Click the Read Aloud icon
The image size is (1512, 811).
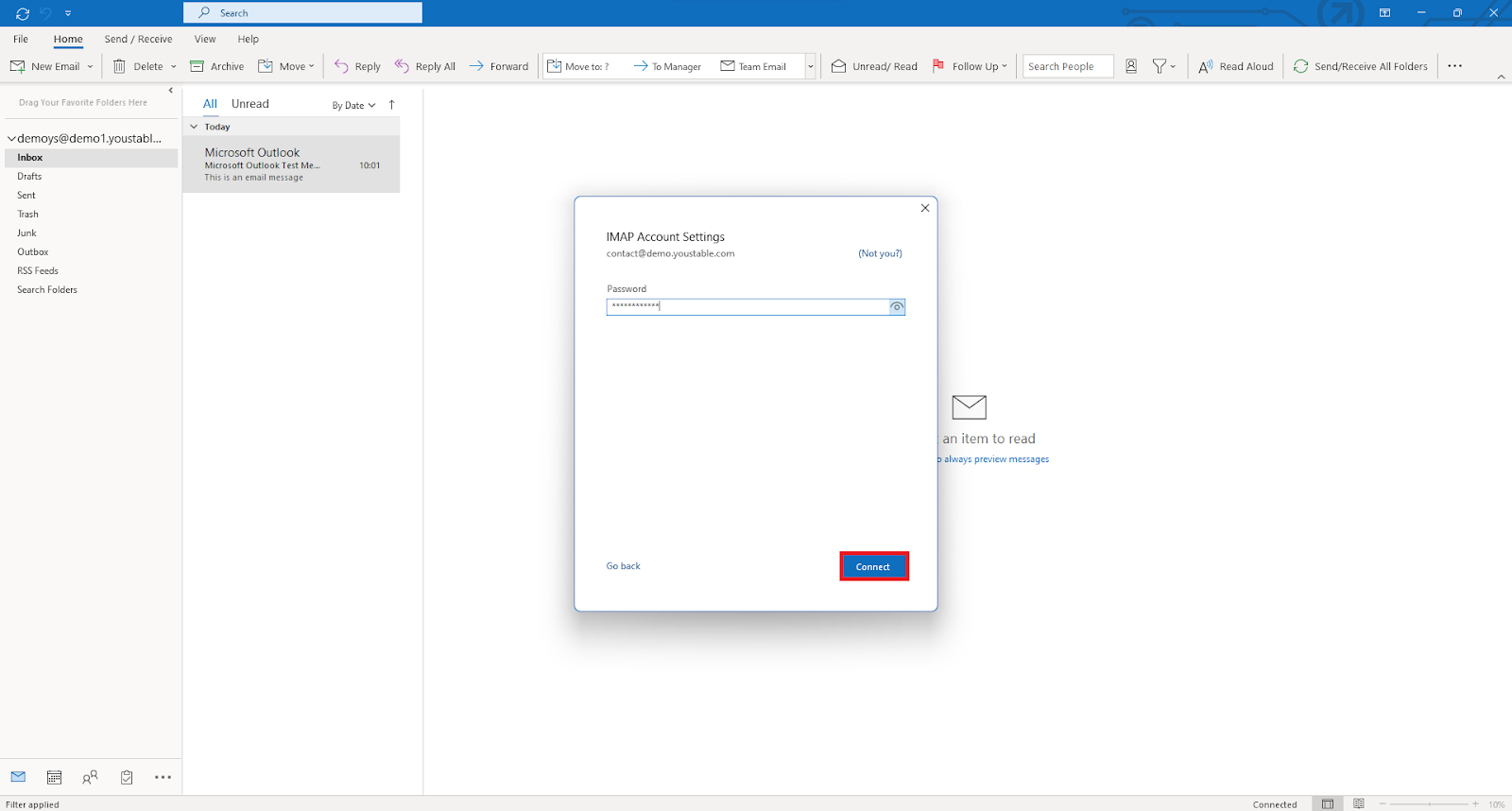pyautogui.click(x=1206, y=66)
